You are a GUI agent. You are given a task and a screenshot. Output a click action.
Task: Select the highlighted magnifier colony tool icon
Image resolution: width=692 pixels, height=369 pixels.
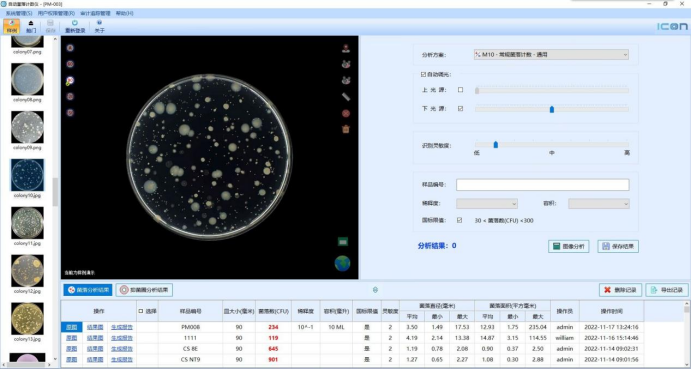click(70, 81)
